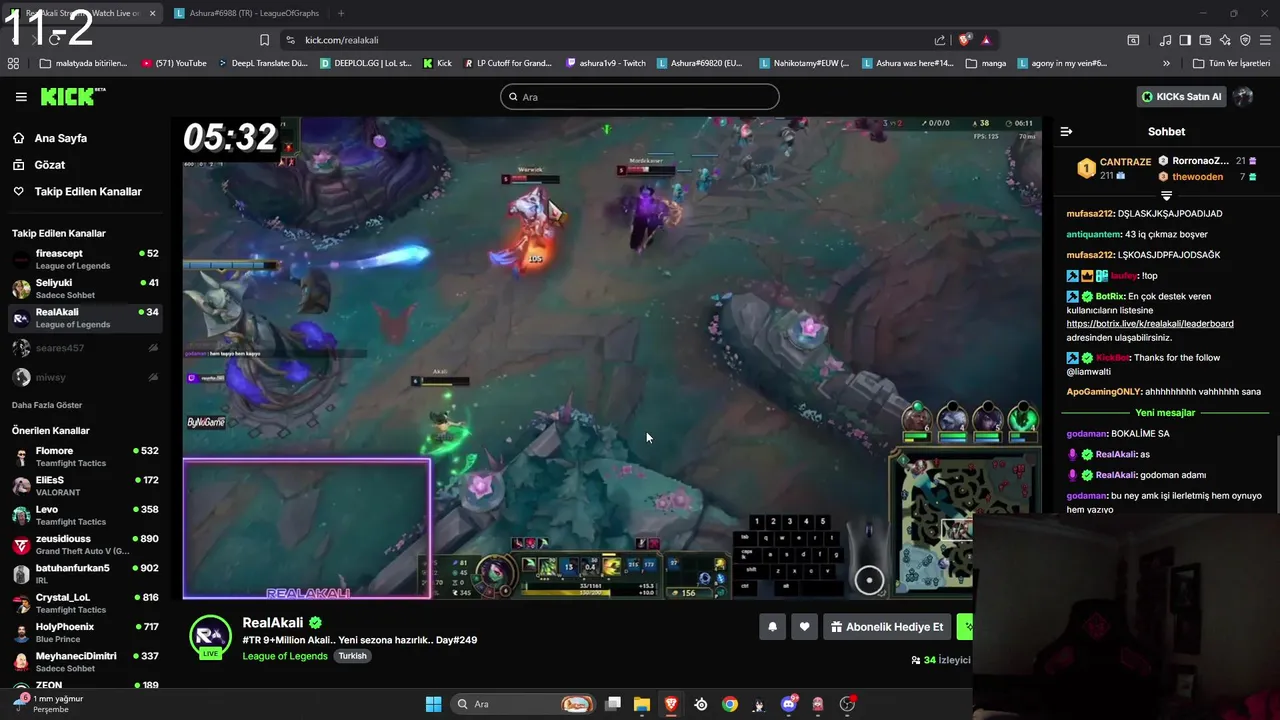Open HolyPhoenix recommended channel
The width and height of the screenshot is (1280, 720).
[x=85, y=633]
